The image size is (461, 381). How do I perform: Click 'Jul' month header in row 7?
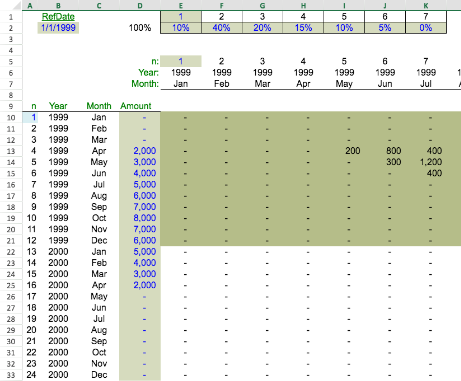[426, 84]
